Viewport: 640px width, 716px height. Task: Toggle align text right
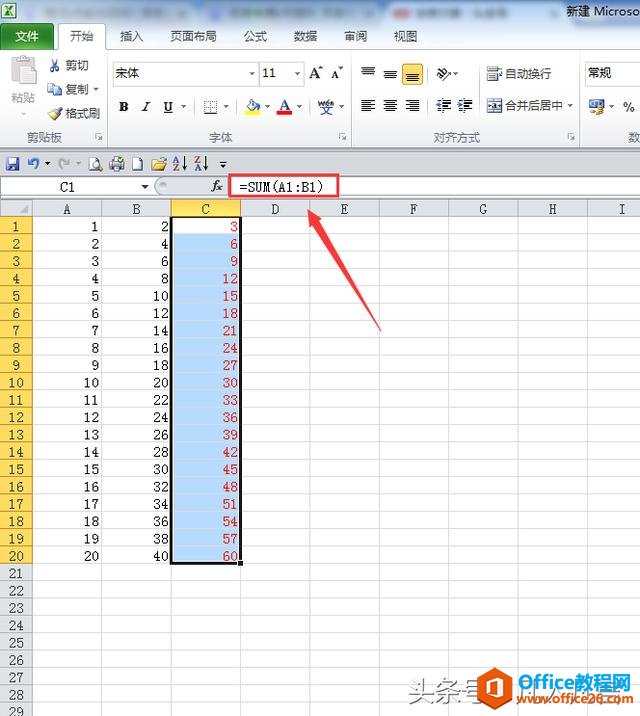point(412,105)
